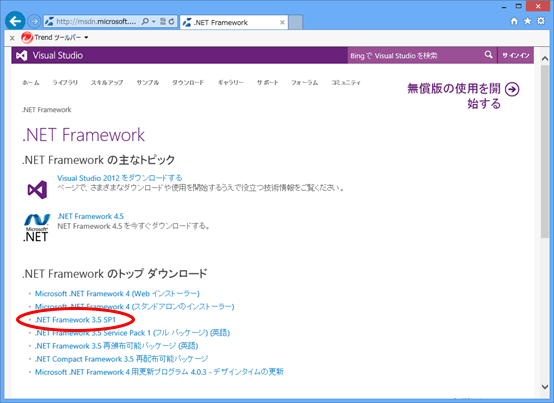Click the Home icon in the browser
The width and height of the screenshot is (554, 403).
pyautogui.click(x=514, y=21)
